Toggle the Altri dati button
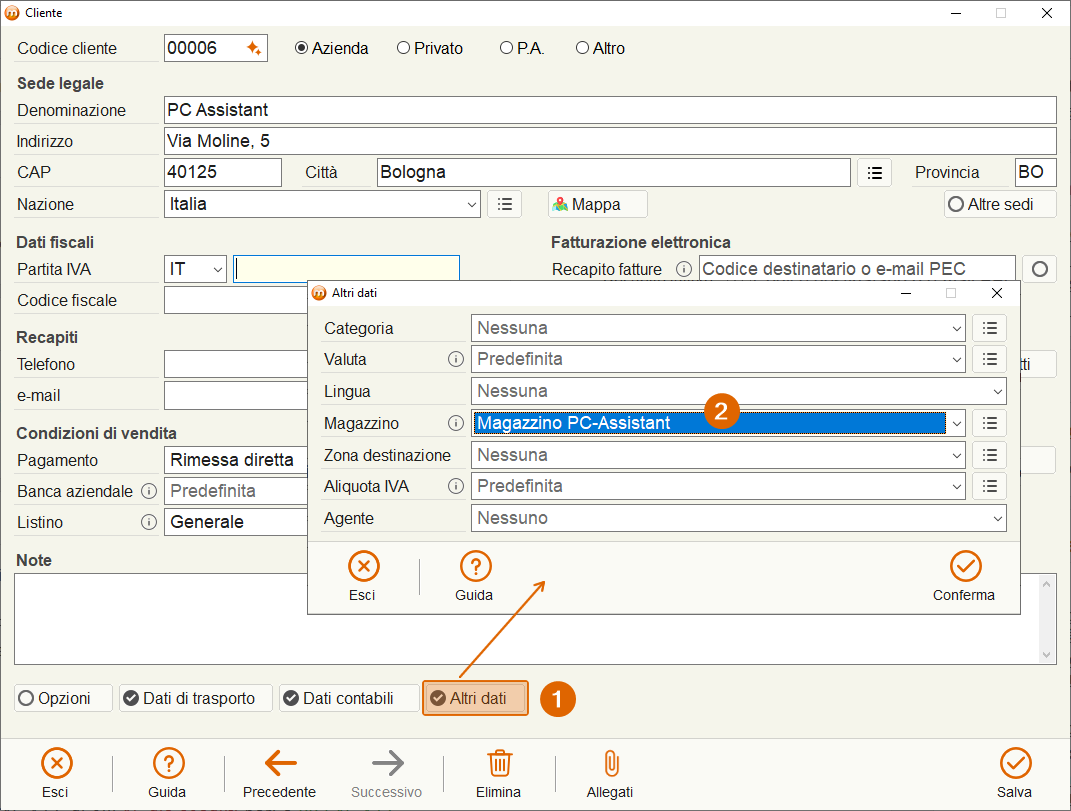 click(x=475, y=698)
